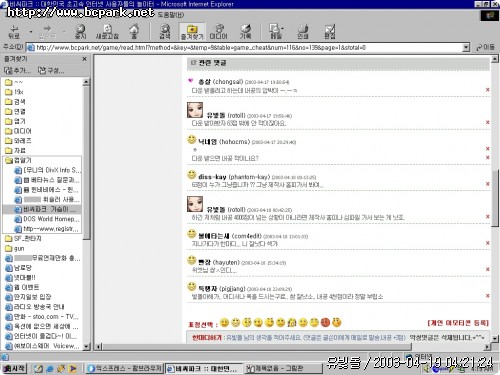Image resolution: width=500 pixels, height=375 pixels.
Task: Click the Go button beside address bar
Action: click(x=485, y=48)
